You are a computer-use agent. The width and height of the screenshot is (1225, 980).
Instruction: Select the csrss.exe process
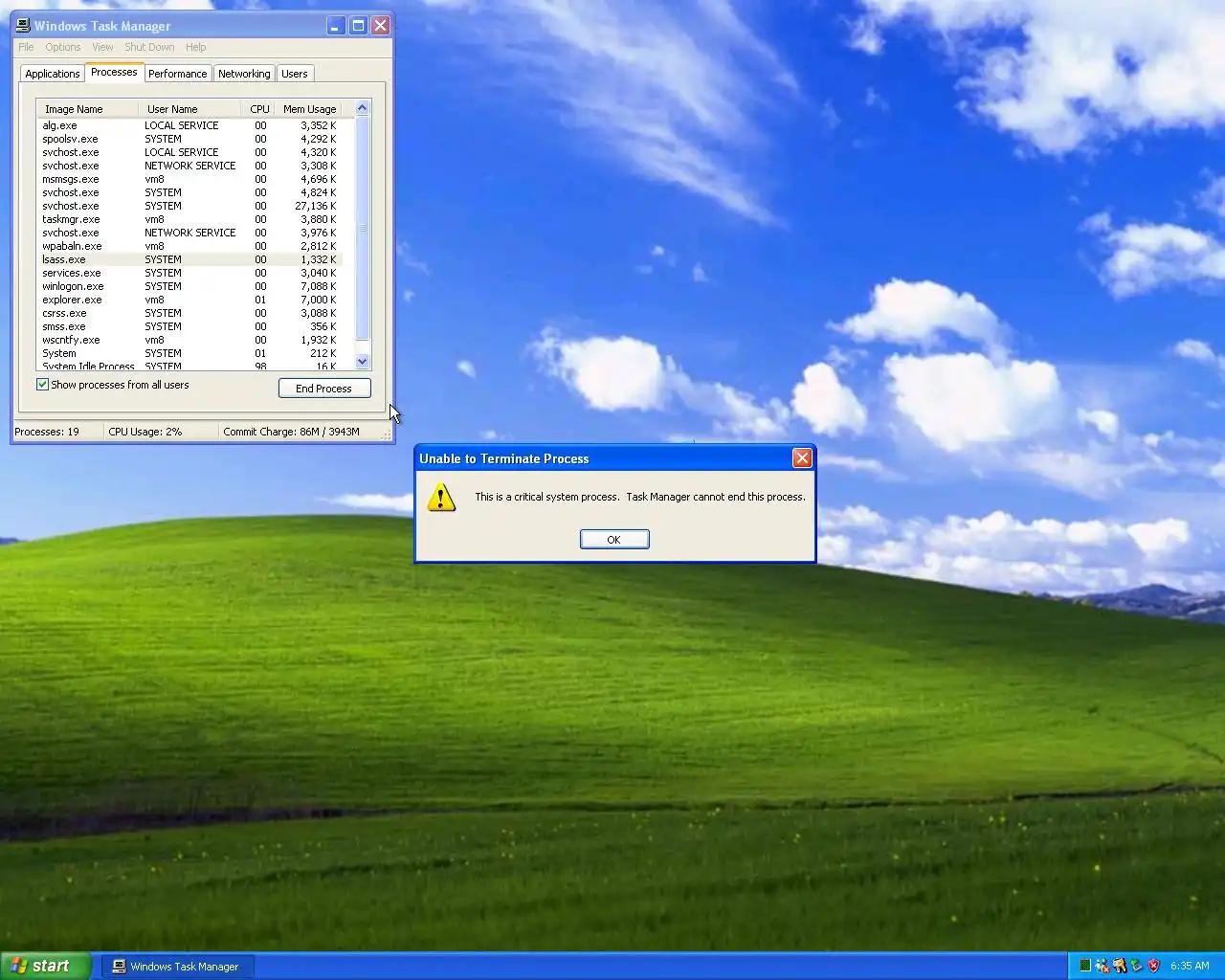point(189,313)
